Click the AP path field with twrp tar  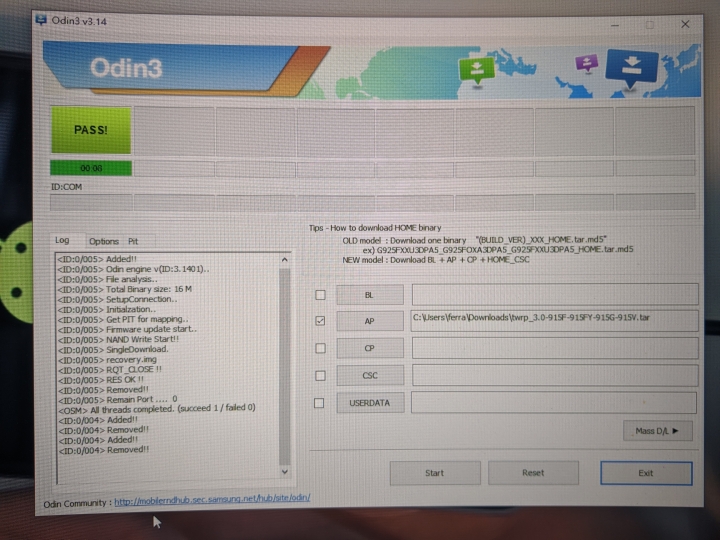[x=554, y=321]
